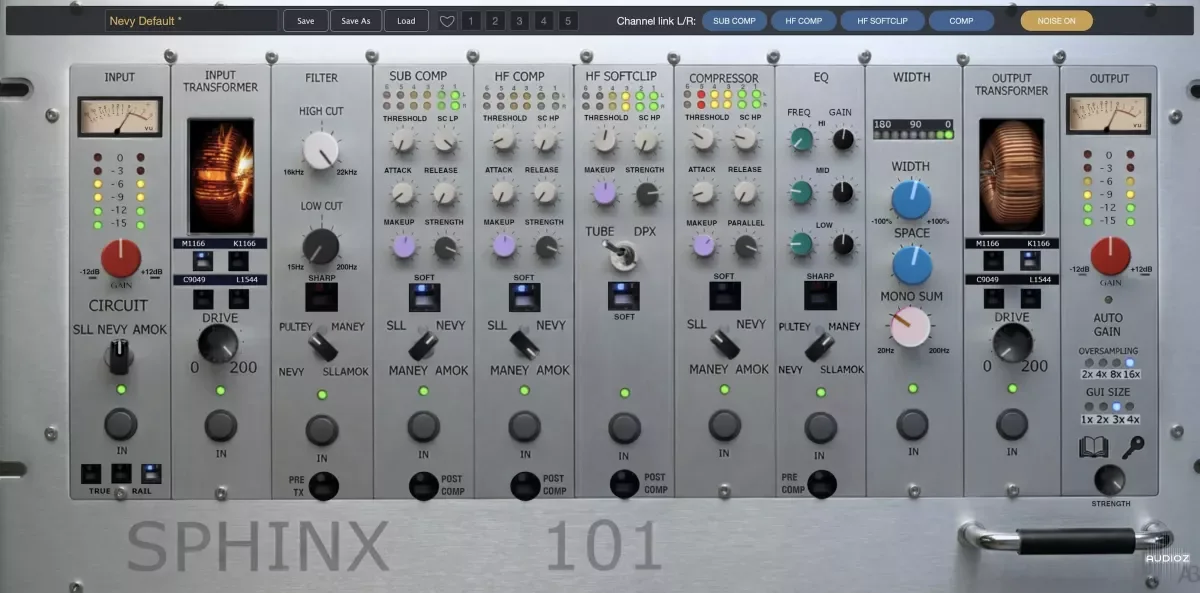Click the pink MONO SUM knob
This screenshot has height=593, width=1200.
click(x=910, y=326)
